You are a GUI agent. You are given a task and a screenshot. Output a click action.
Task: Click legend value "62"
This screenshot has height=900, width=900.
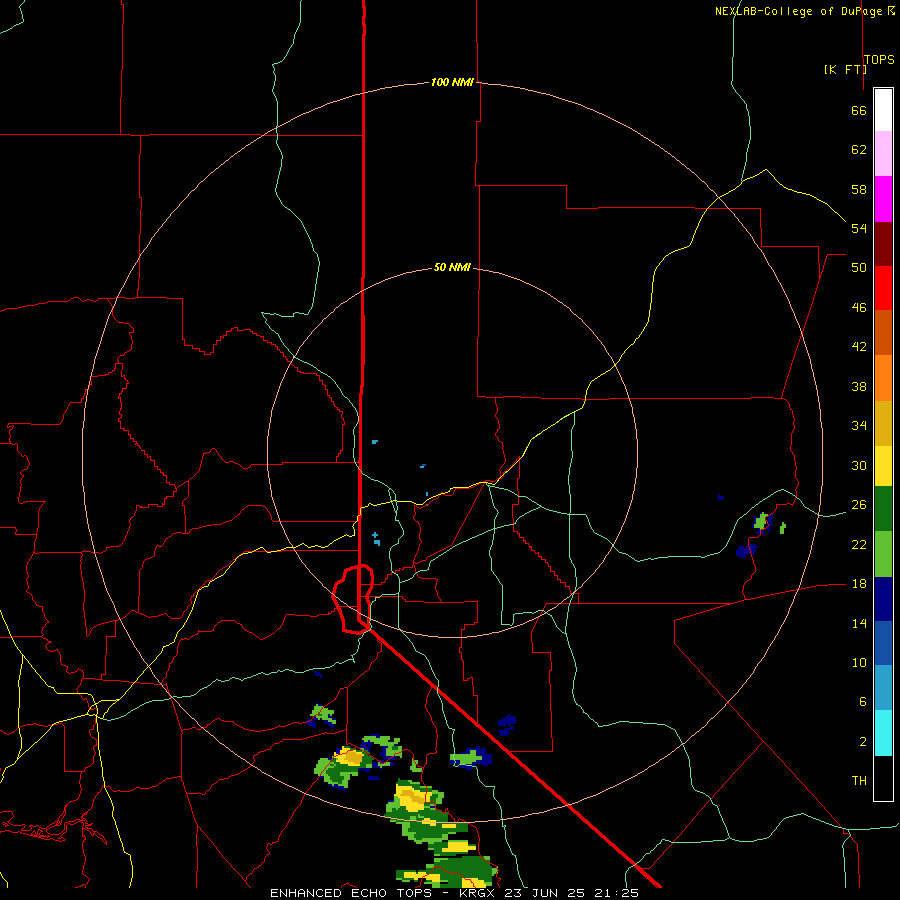(859, 150)
